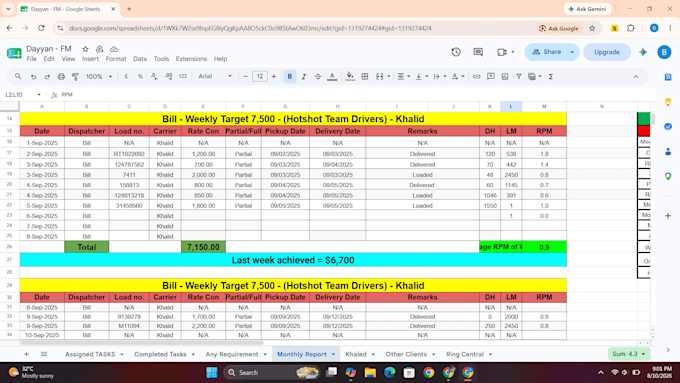Viewport: 680px width, 383px height.
Task: Toggle bold formatting
Action: click(x=290, y=76)
